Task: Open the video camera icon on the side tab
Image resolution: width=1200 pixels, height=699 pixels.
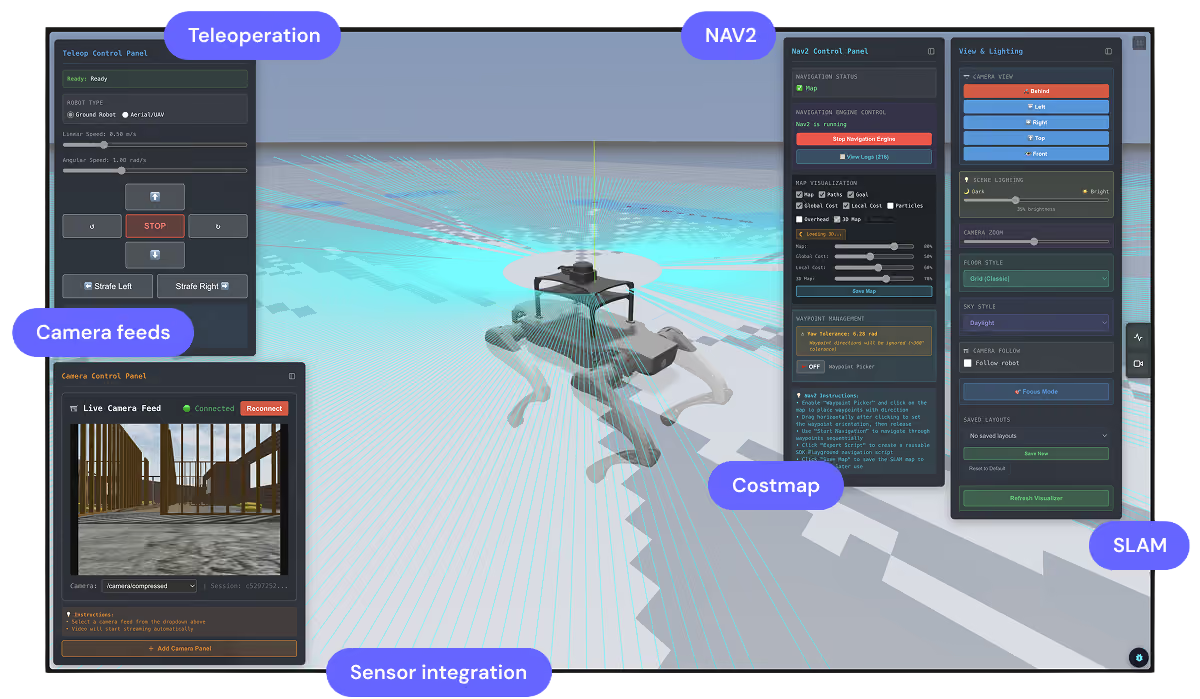Action: tap(1138, 363)
